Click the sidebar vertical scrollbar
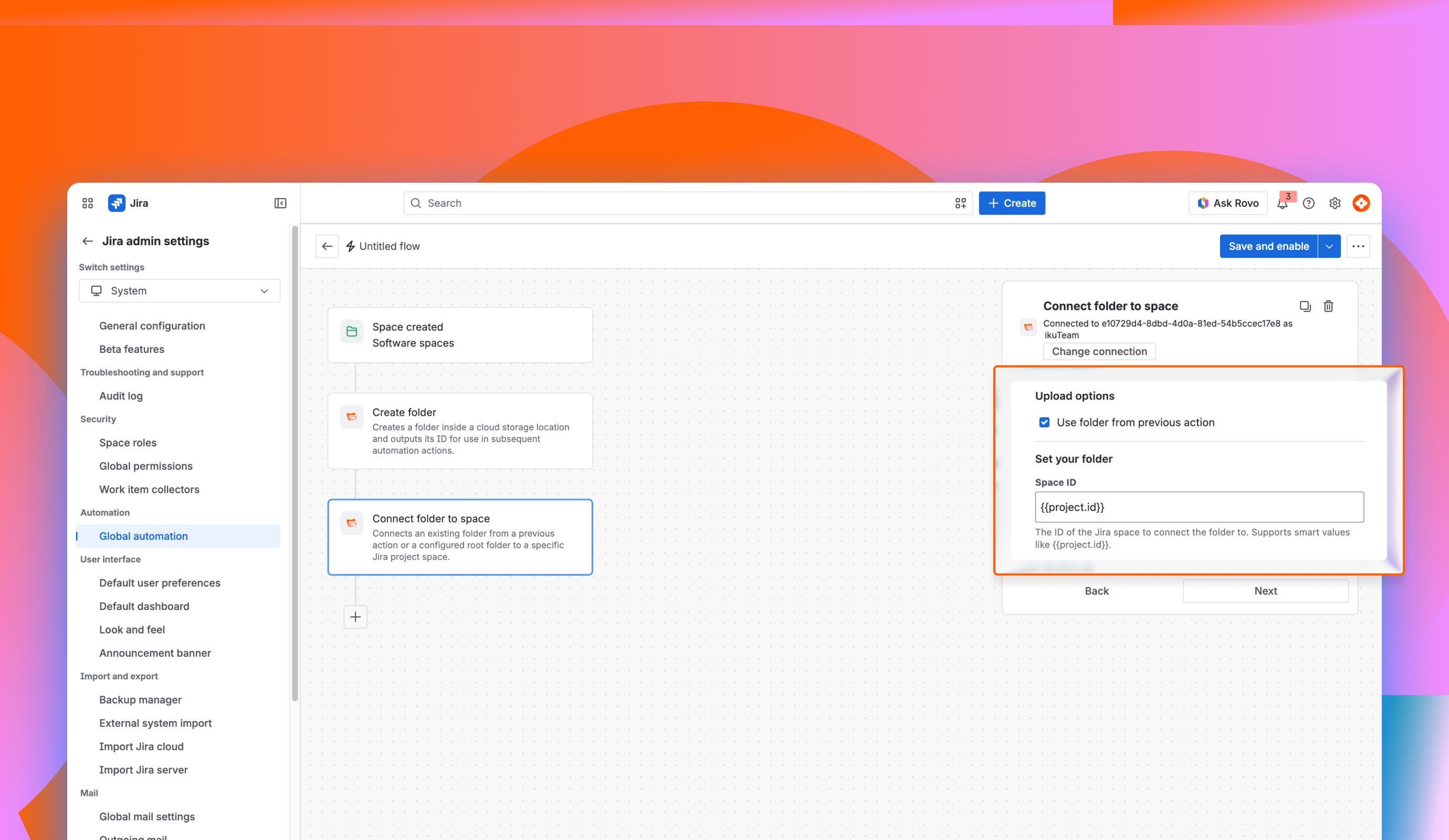The image size is (1449, 840). point(295,464)
